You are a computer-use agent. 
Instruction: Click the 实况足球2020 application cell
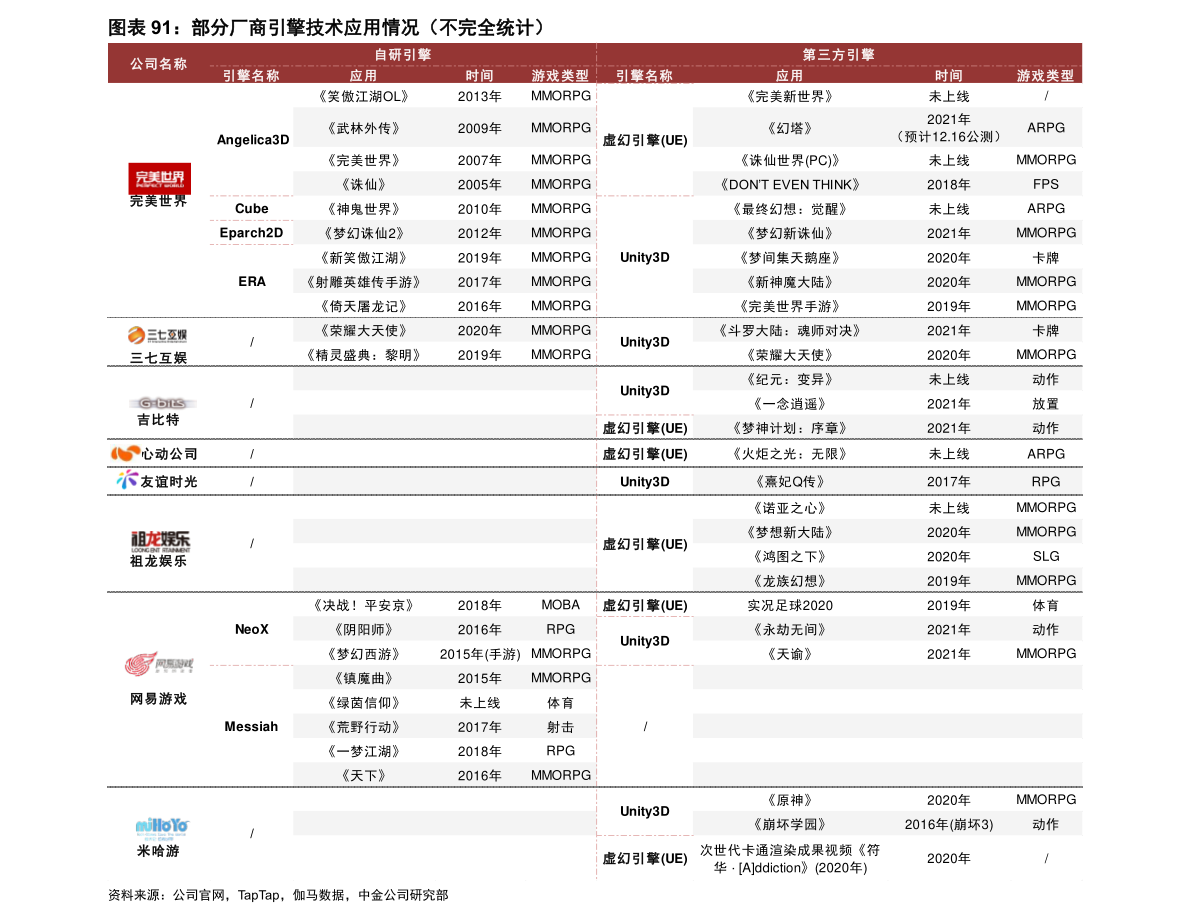pos(789,605)
